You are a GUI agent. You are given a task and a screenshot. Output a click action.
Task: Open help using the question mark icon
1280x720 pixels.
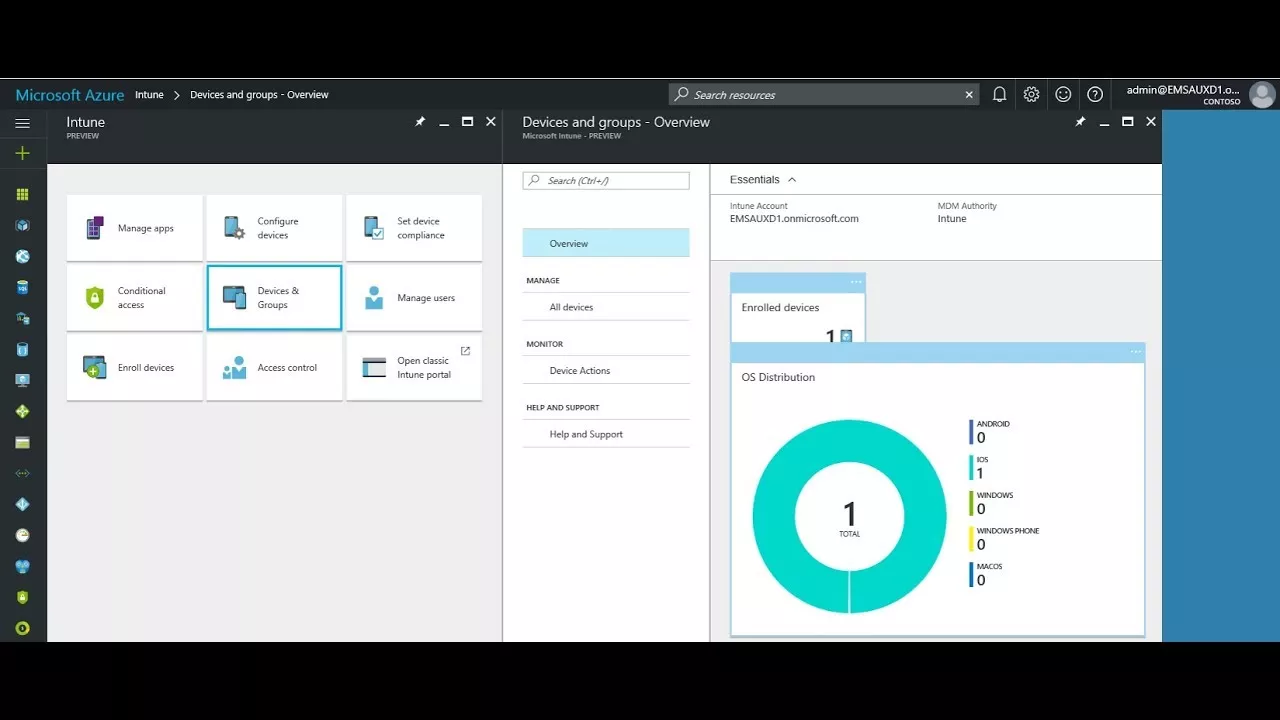coord(1095,93)
